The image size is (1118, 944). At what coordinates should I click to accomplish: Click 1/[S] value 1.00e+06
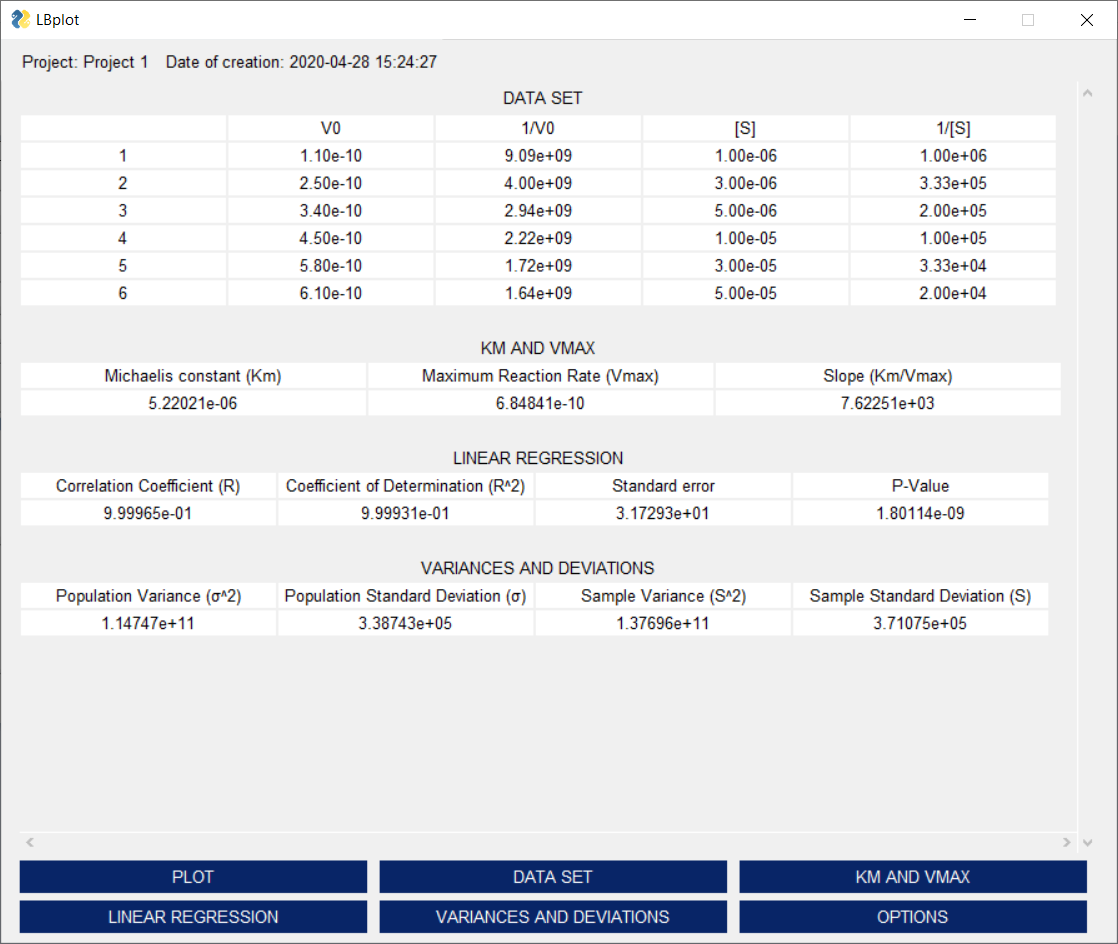tap(953, 155)
